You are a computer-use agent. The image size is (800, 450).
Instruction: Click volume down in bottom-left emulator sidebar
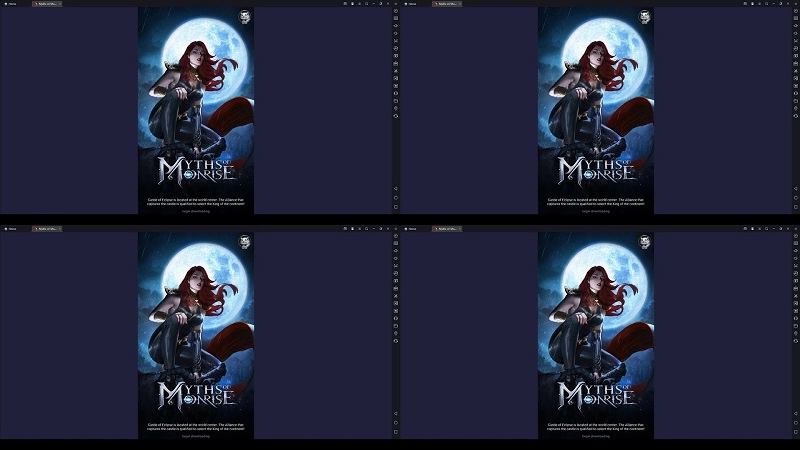[396, 258]
